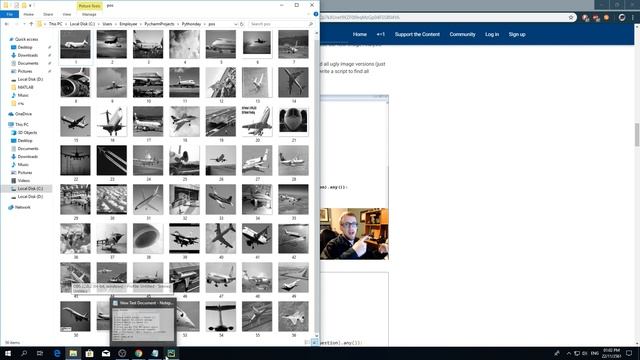
Task: Switch to Chrome via the taskbar icon
Action: (x=138, y=353)
